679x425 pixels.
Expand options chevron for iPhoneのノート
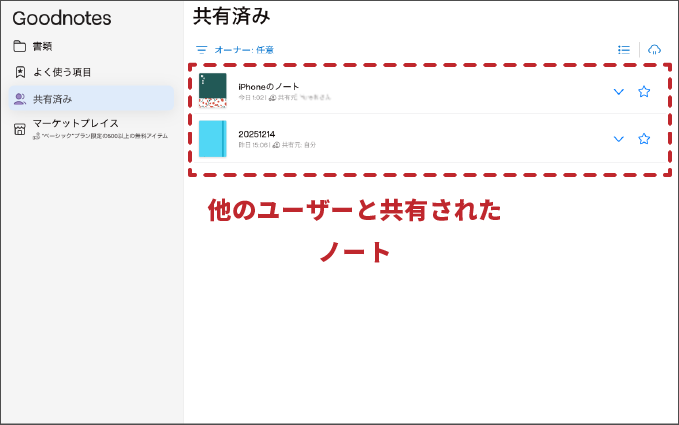[x=618, y=91]
